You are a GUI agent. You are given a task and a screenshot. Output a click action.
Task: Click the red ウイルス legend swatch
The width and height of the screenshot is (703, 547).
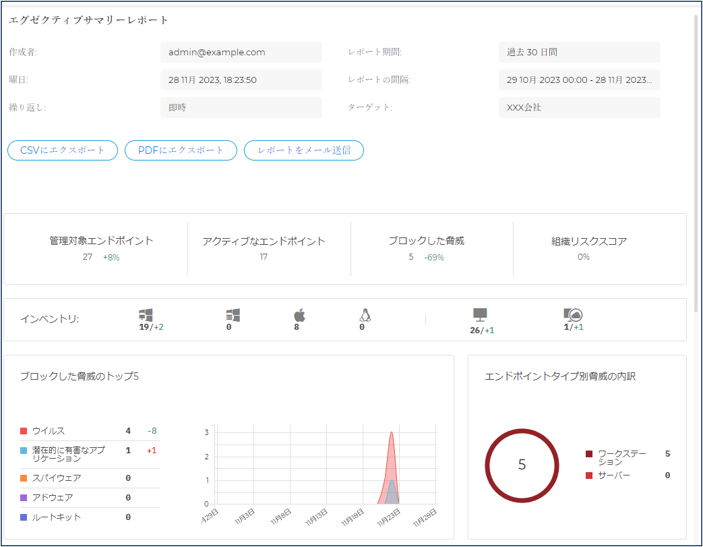point(24,431)
